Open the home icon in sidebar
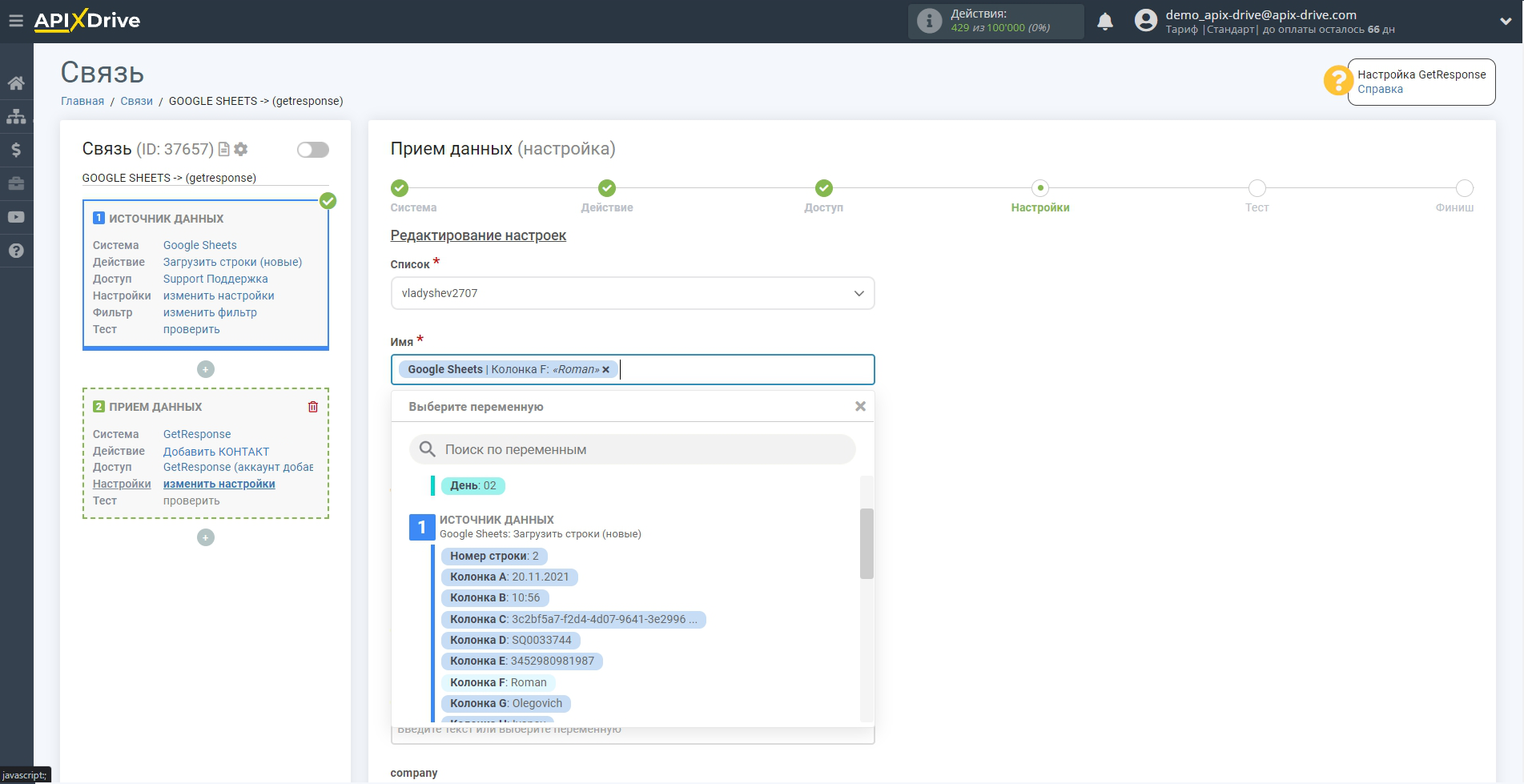This screenshot has width=1524, height=784. [16, 83]
